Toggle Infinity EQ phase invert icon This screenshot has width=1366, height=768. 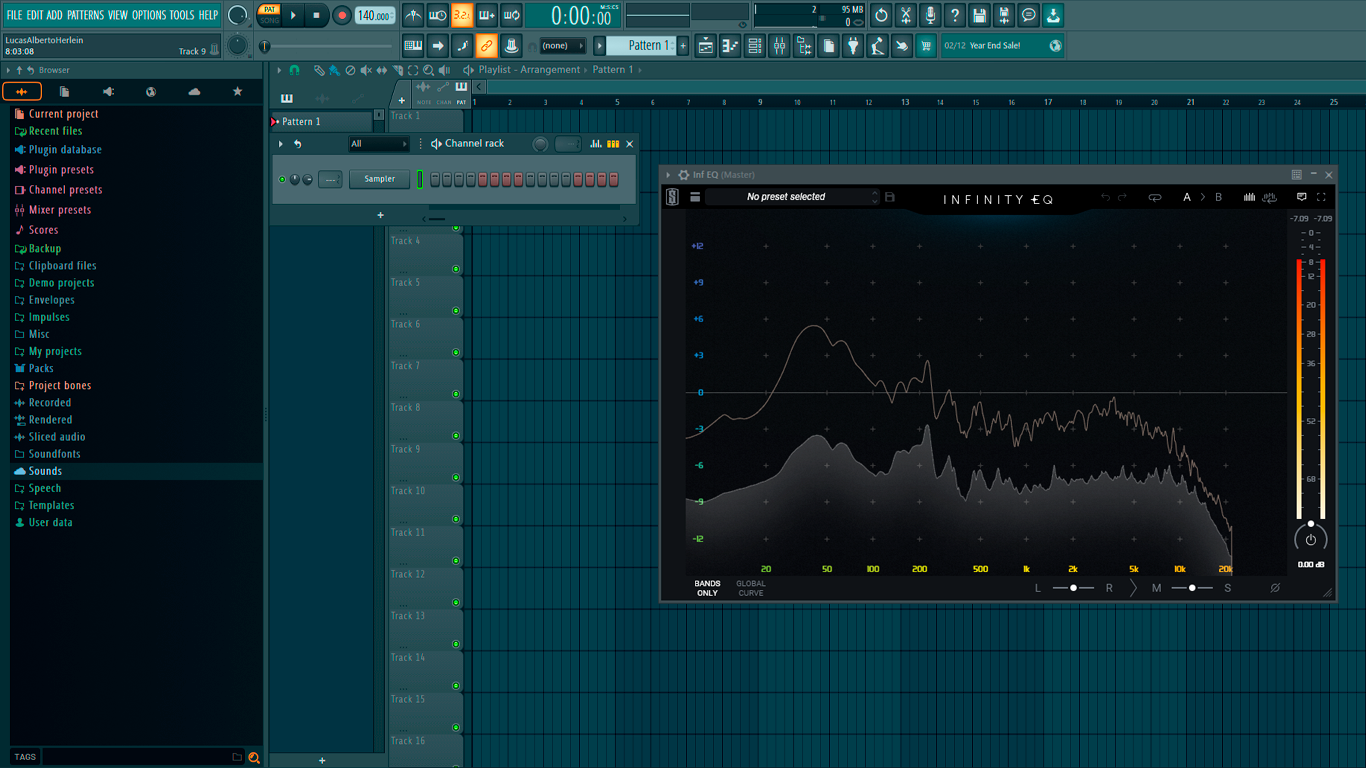tap(1275, 588)
